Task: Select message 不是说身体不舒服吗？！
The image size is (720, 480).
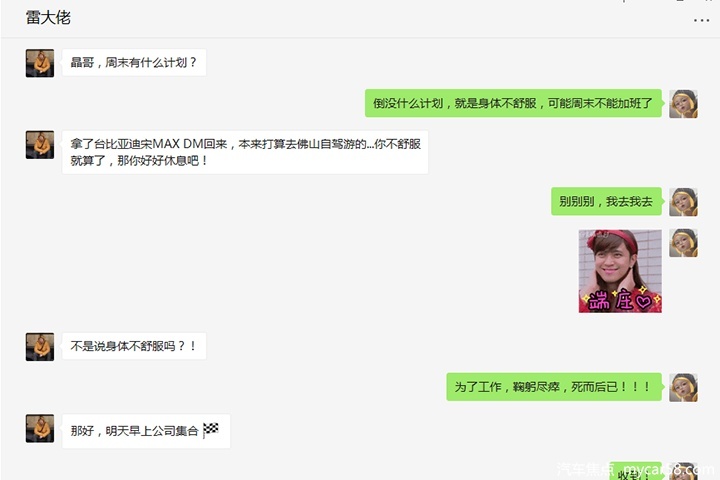Action: (134, 346)
